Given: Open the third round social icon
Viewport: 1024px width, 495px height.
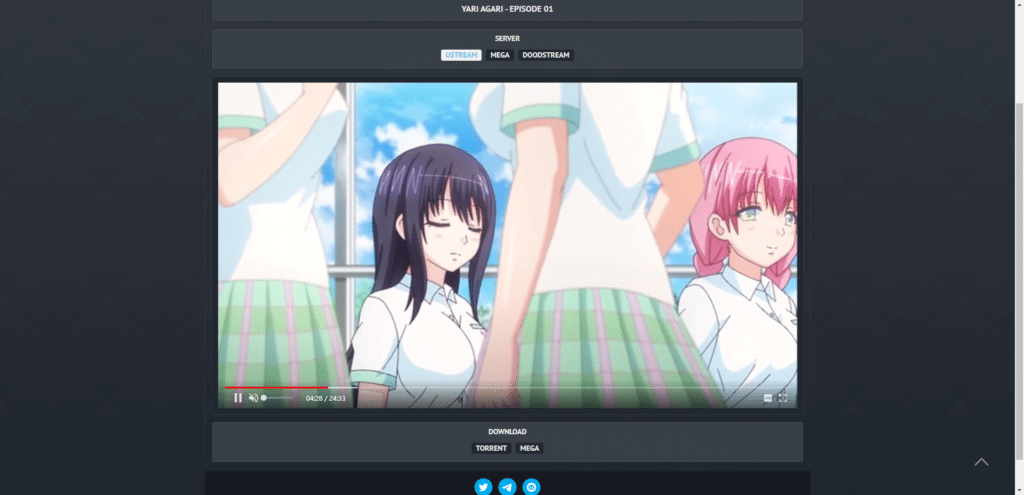Looking at the screenshot, I should (x=532, y=487).
